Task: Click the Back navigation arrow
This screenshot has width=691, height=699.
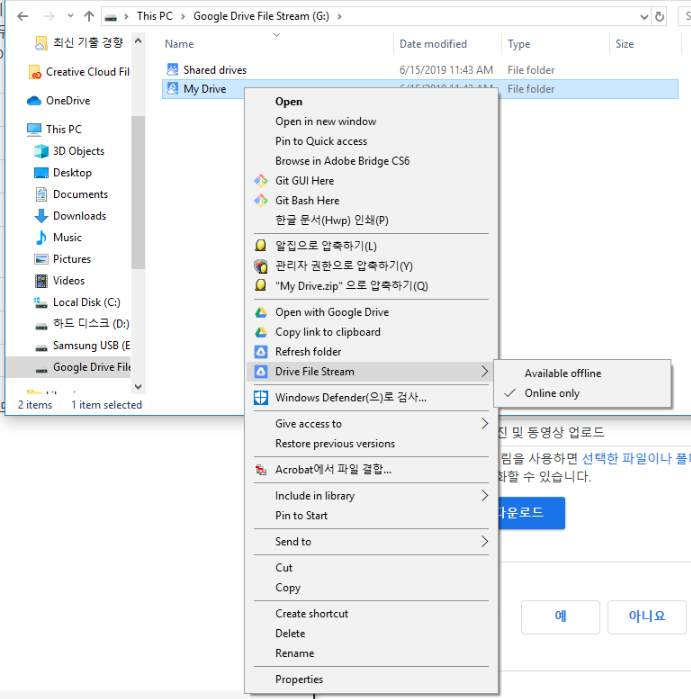Action: [22, 16]
